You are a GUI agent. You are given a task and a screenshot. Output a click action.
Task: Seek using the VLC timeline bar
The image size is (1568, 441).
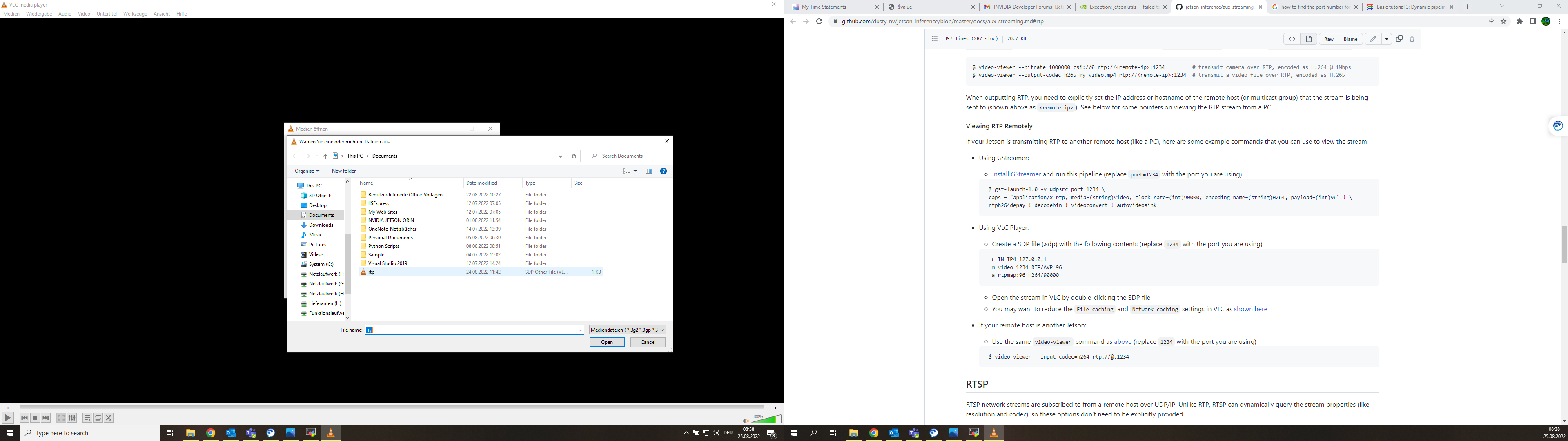392,407
